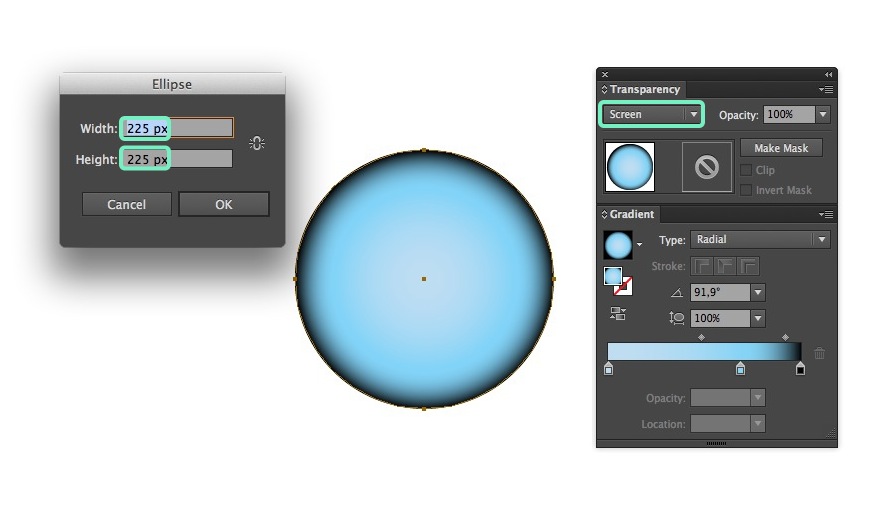This screenshot has height=510, width=887.
Task: Collapse the panel with double arrows icon
Action: [x=828, y=75]
